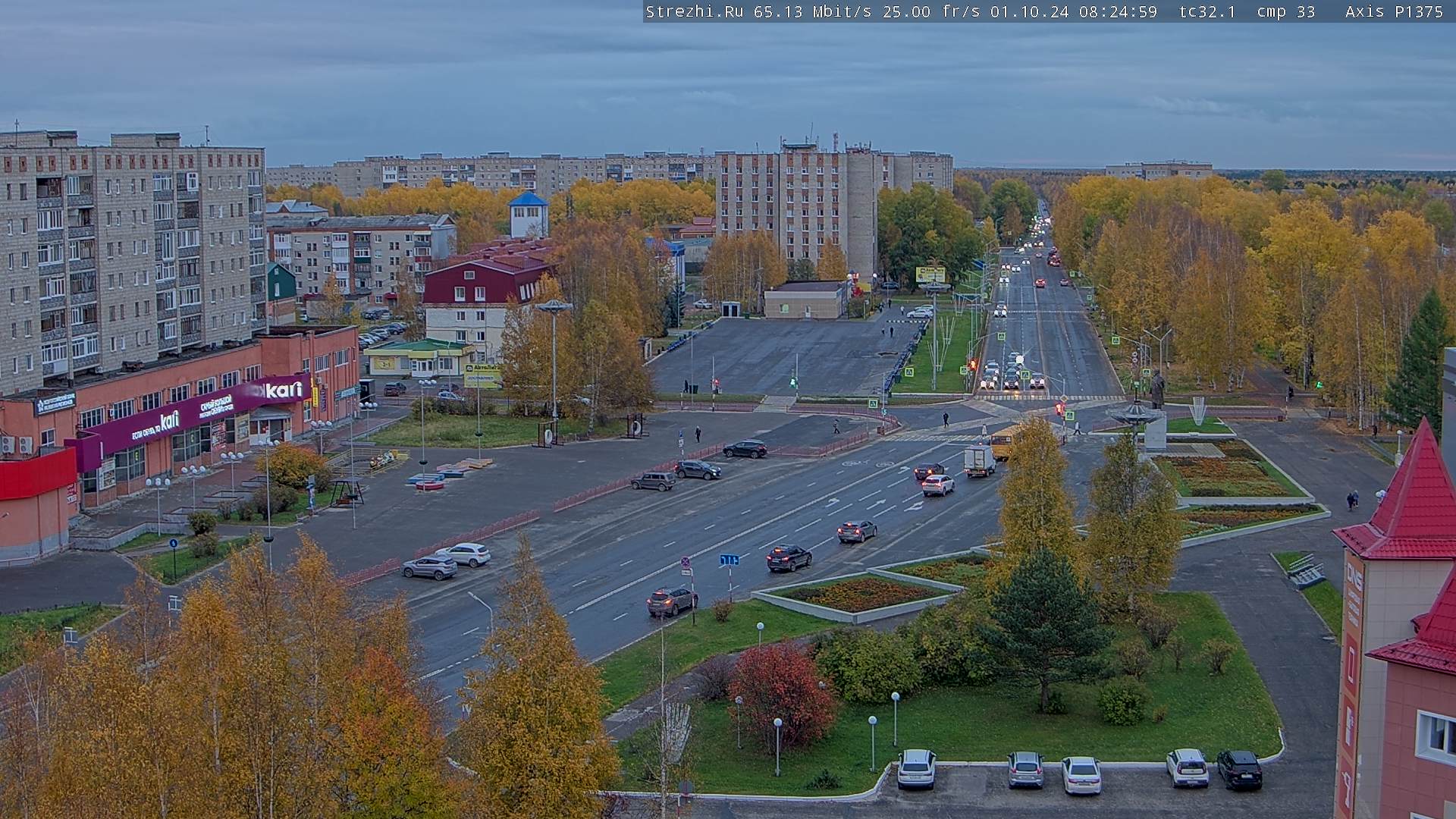
Task: Click the Strezhi.Ru overlay text
Action: [695, 11]
